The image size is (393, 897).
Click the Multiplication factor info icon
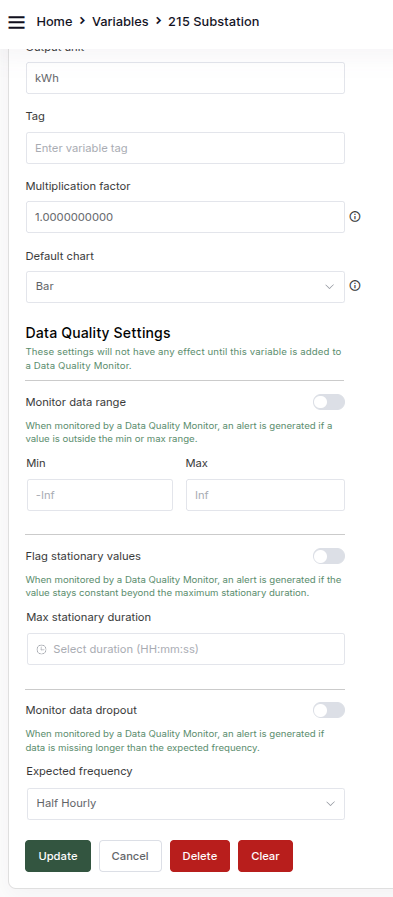(x=355, y=217)
